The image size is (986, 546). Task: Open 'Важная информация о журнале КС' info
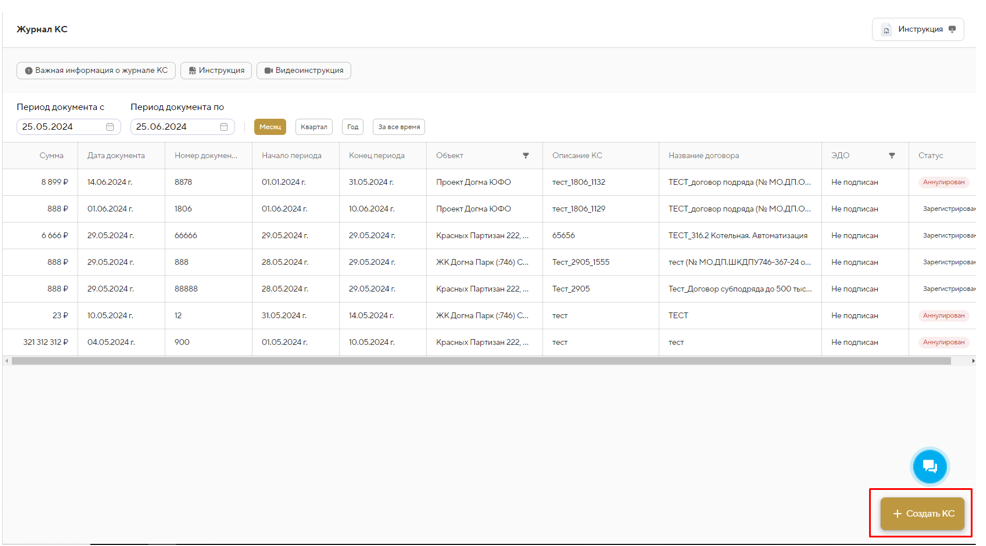click(x=96, y=71)
